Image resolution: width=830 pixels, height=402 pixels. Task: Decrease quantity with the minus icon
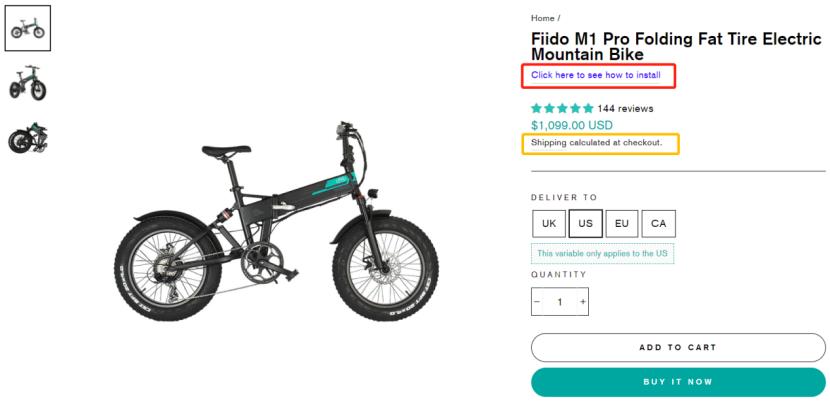[537, 301]
